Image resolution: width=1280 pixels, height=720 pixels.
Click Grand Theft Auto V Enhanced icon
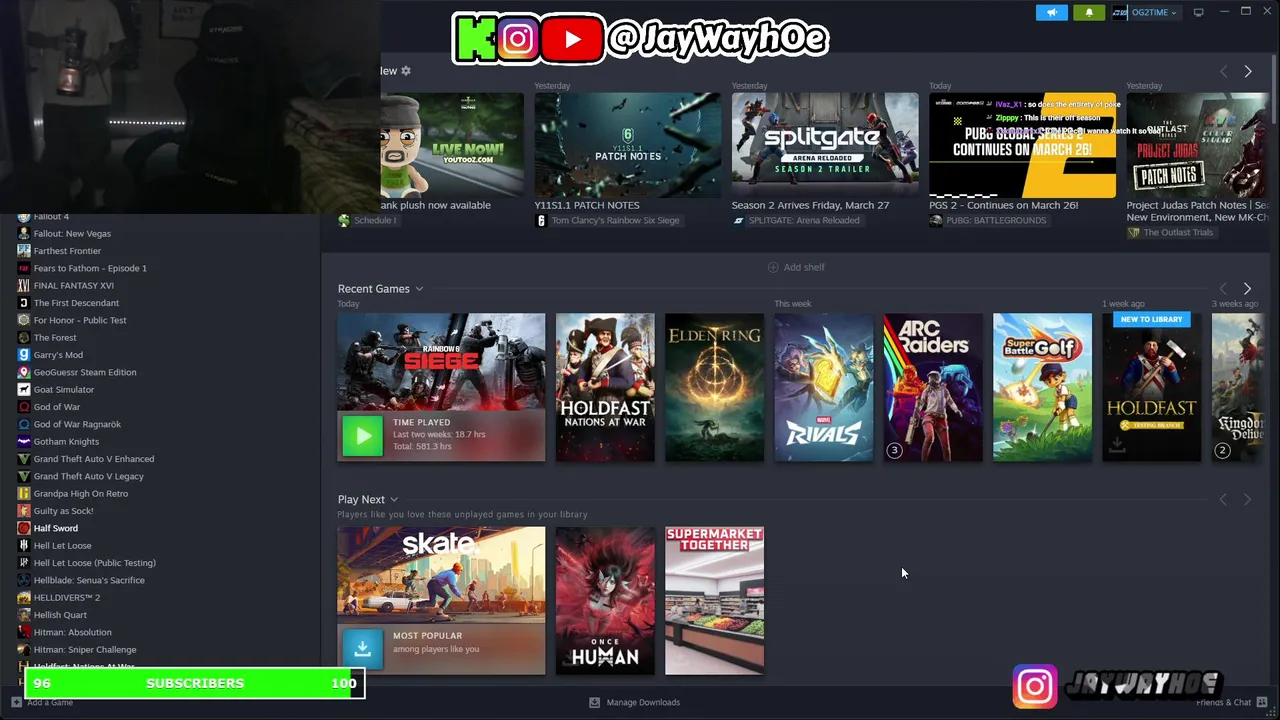[x=24, y=459]
